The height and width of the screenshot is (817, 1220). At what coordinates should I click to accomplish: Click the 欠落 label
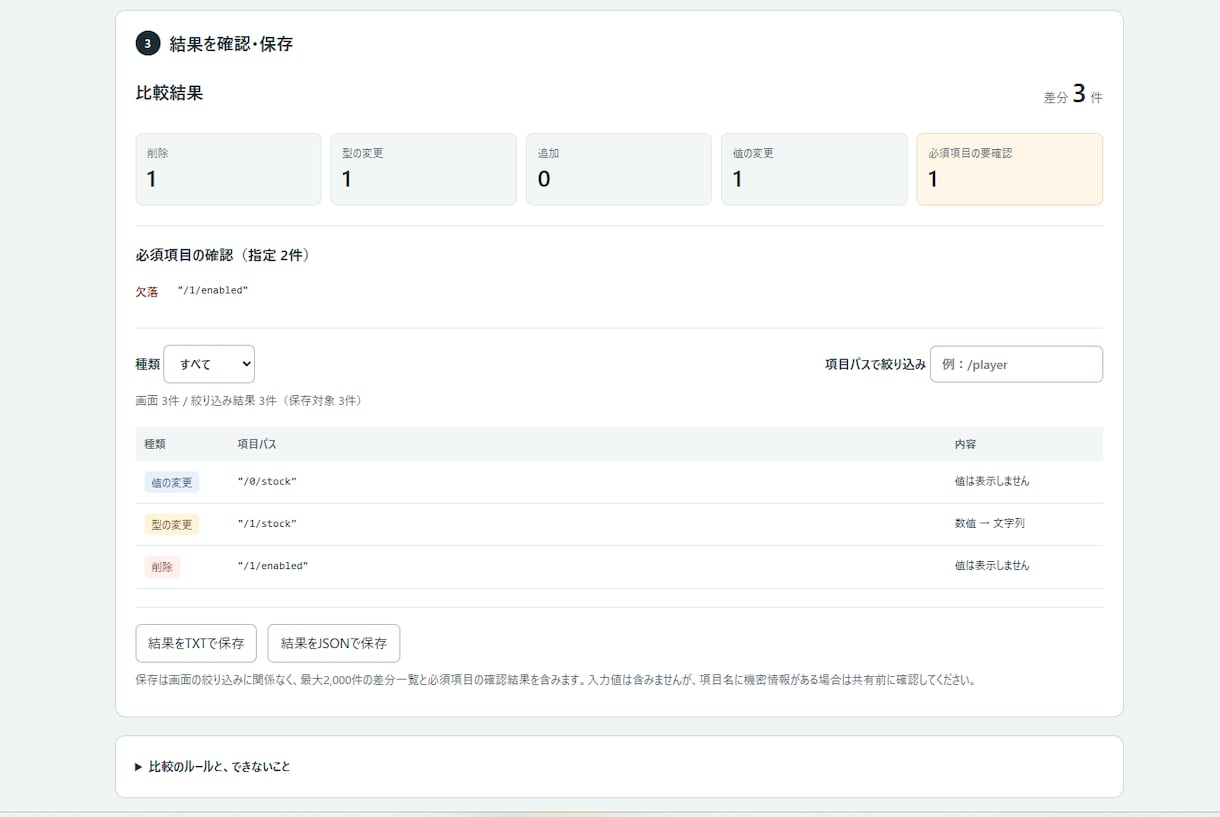click(147, 292)
